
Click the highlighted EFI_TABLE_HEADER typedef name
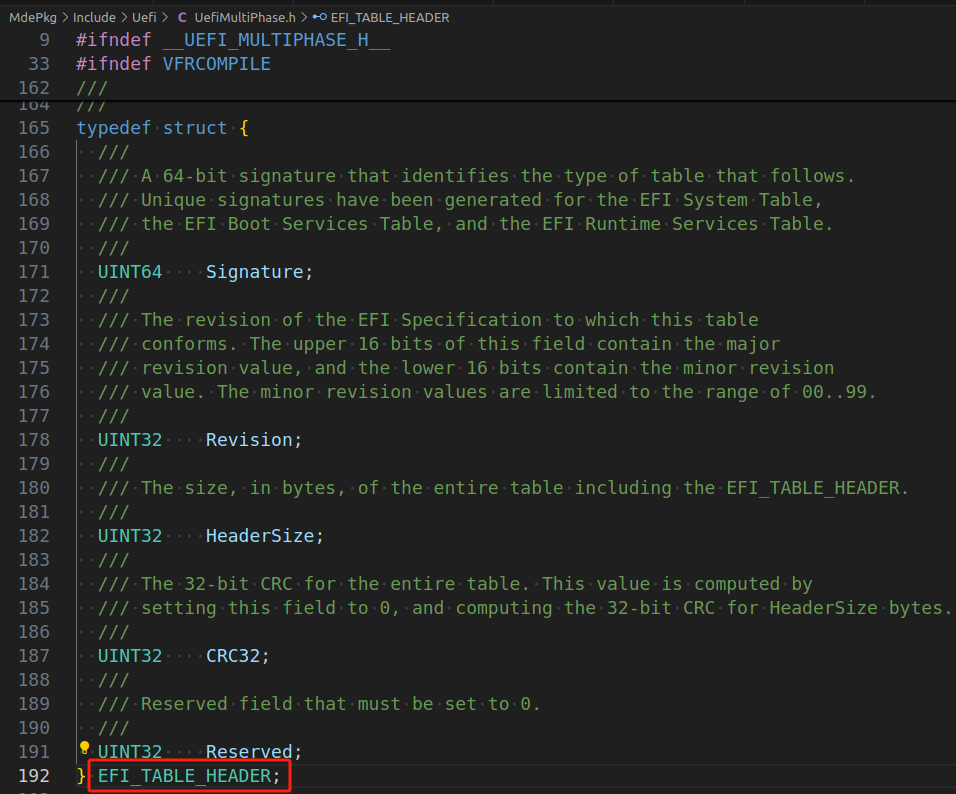[x=185, y=775]
